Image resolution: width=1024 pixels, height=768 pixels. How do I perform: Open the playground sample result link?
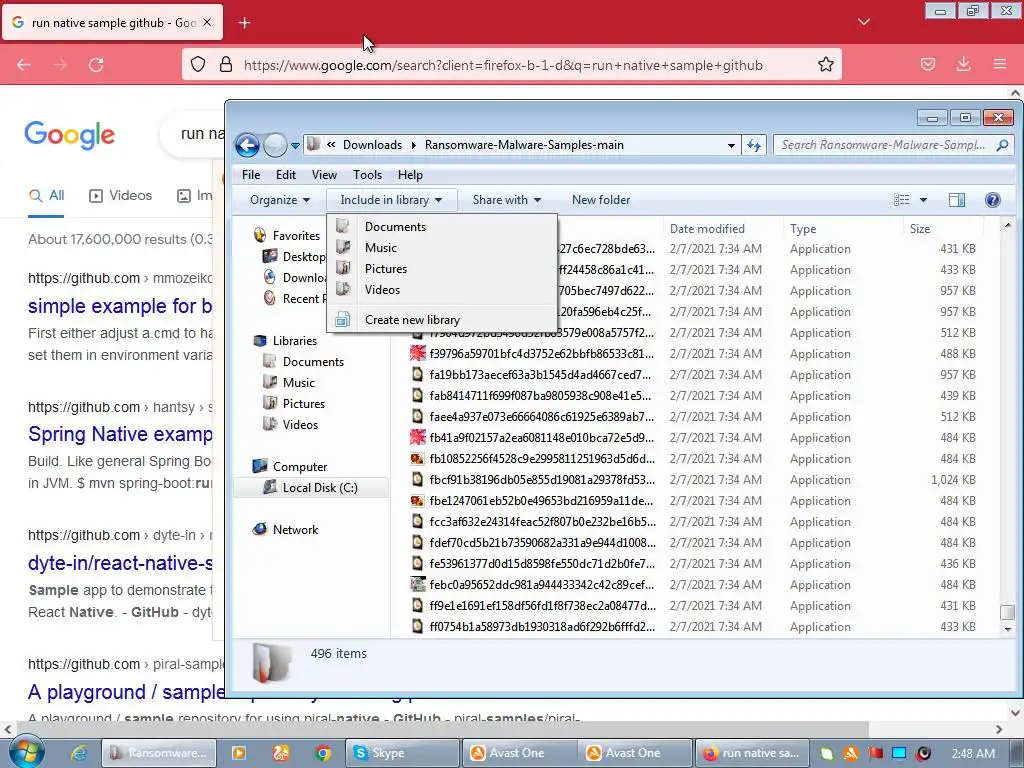126,692
